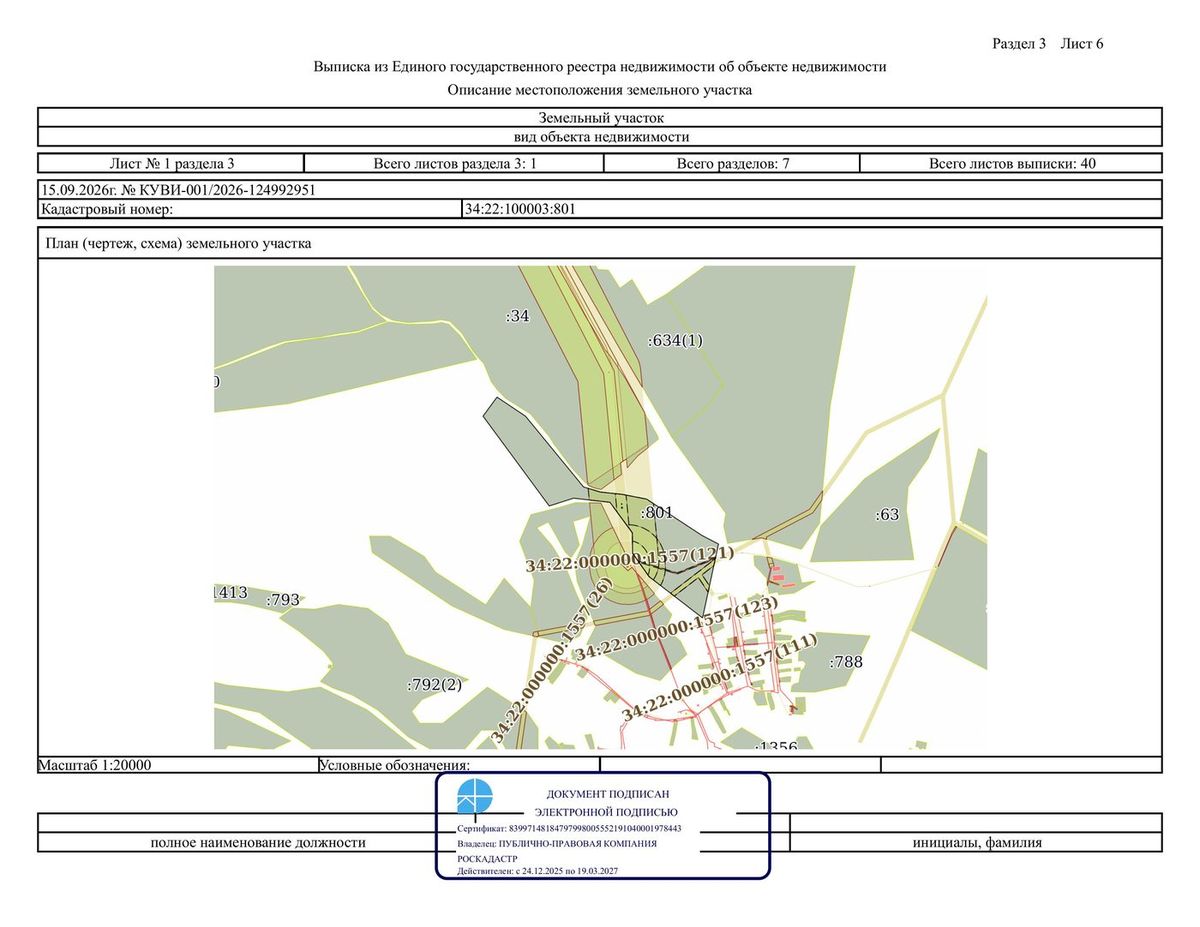Click the "инициалы, фамилия" caption

click(x=977, y=842)
